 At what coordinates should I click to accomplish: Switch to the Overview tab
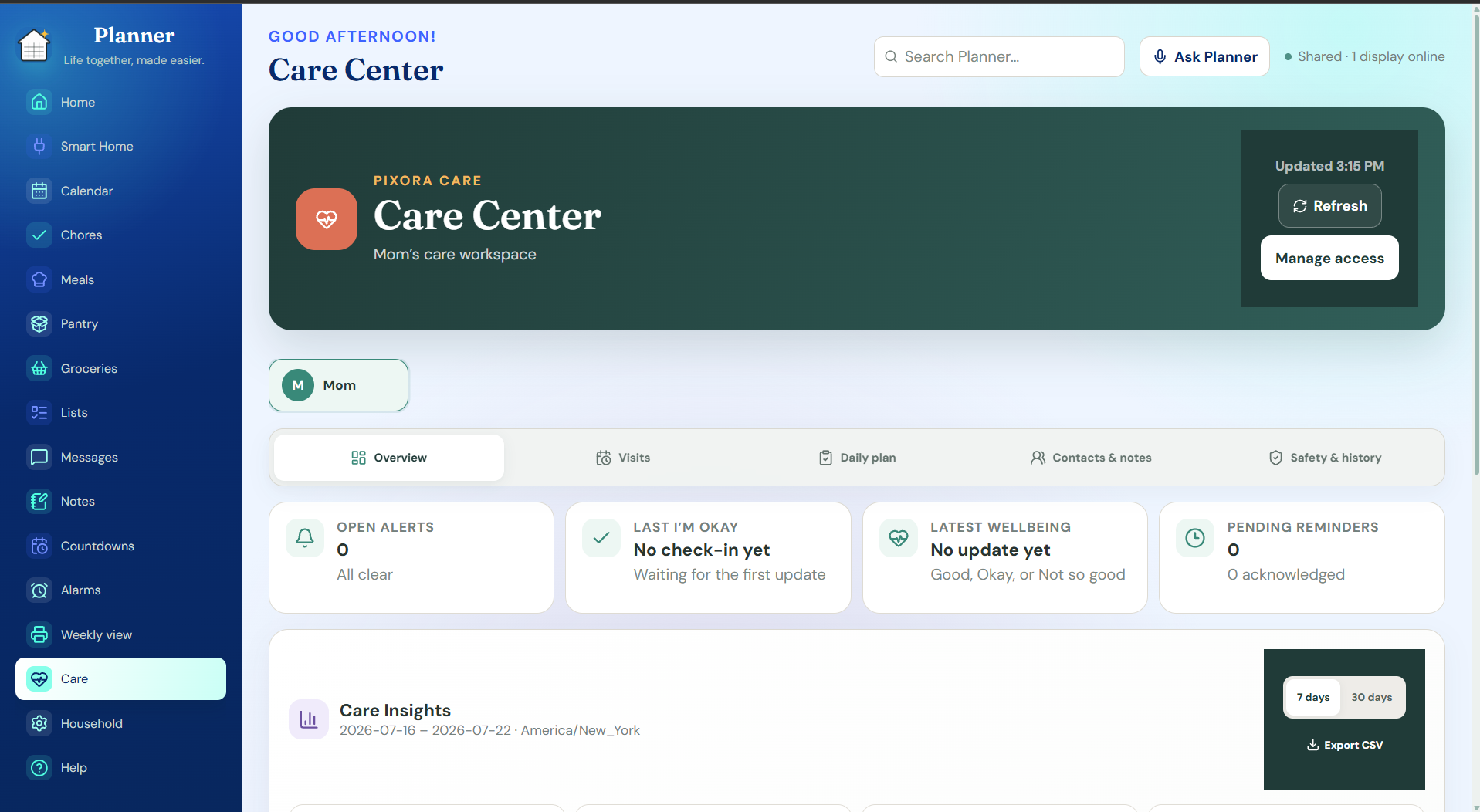point(389,458)
